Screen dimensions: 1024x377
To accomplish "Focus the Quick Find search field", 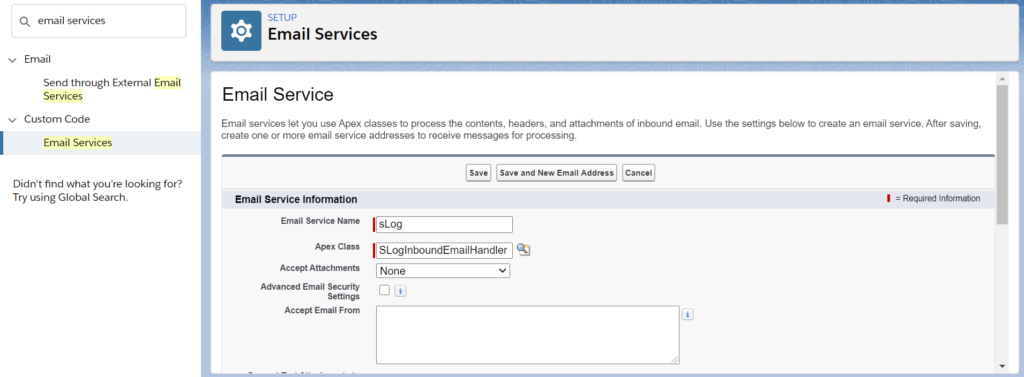I will click(99, 21).
